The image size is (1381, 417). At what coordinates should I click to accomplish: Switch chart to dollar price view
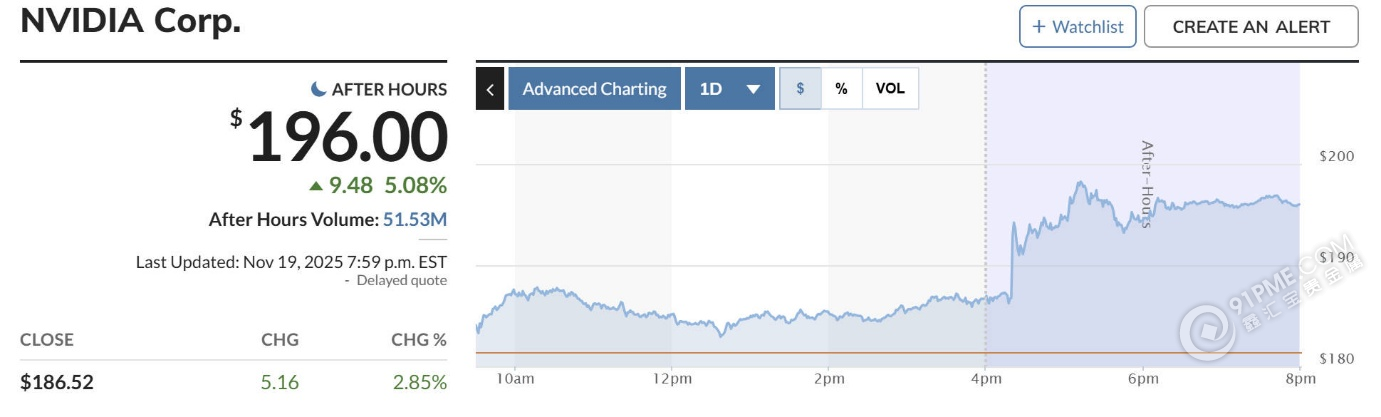click(800, 89)
